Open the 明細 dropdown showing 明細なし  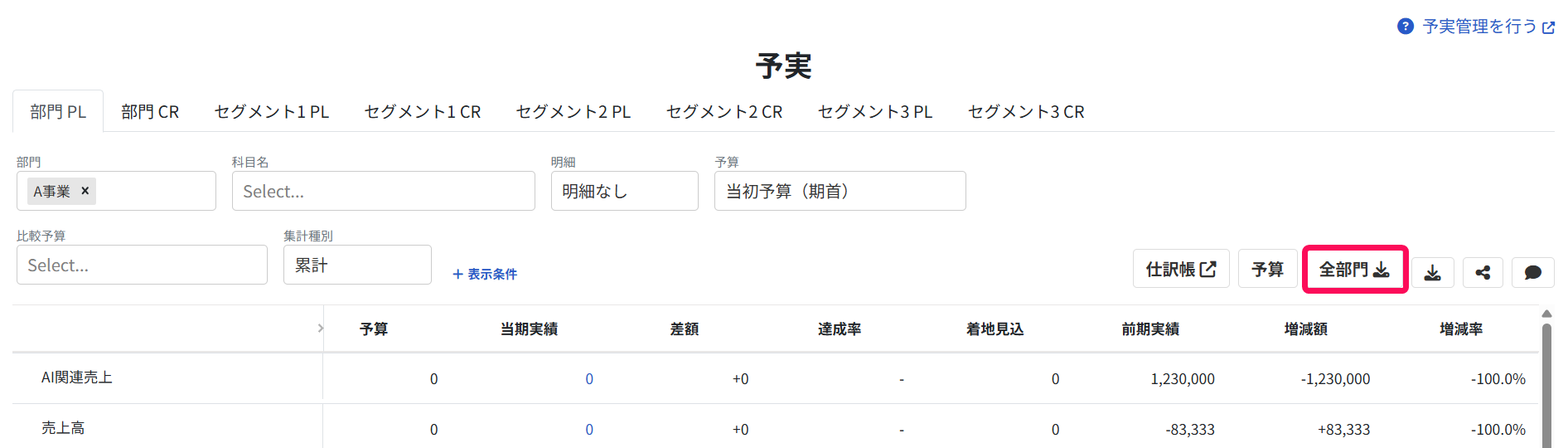pyautogui.click(x=625, y=191)
